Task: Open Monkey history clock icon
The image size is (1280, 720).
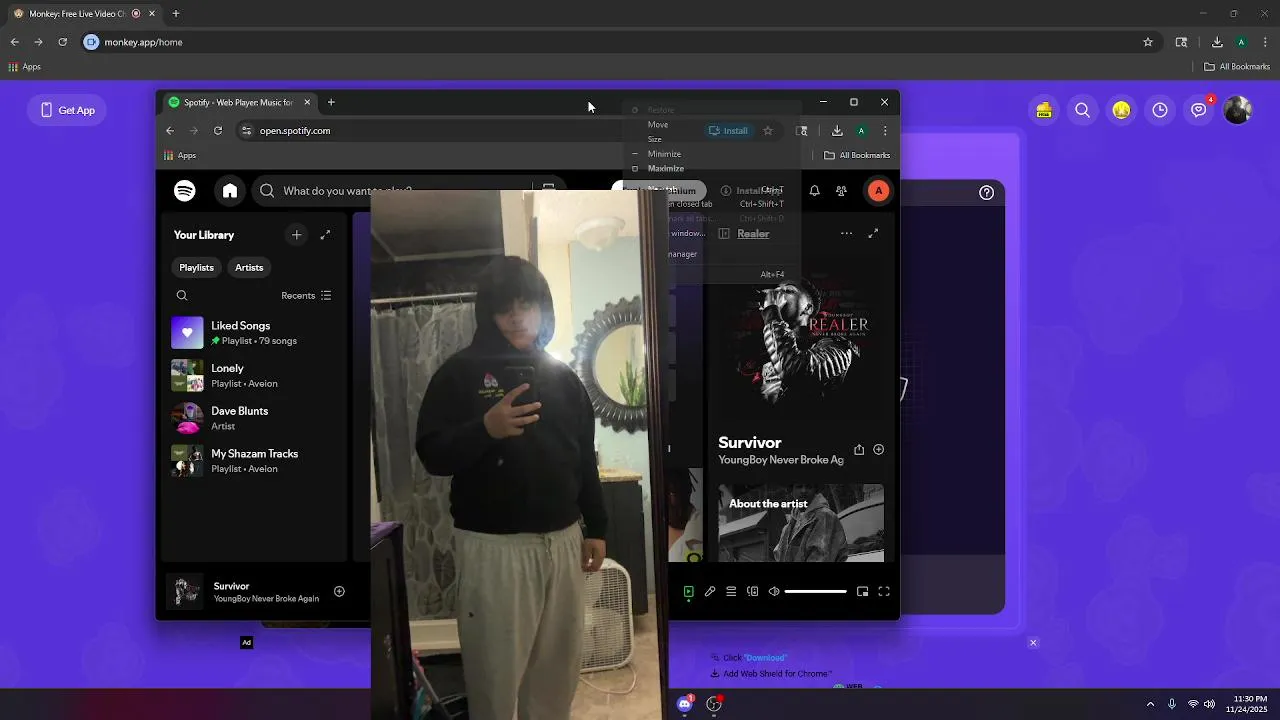Action: click(x=1160, y=110)
